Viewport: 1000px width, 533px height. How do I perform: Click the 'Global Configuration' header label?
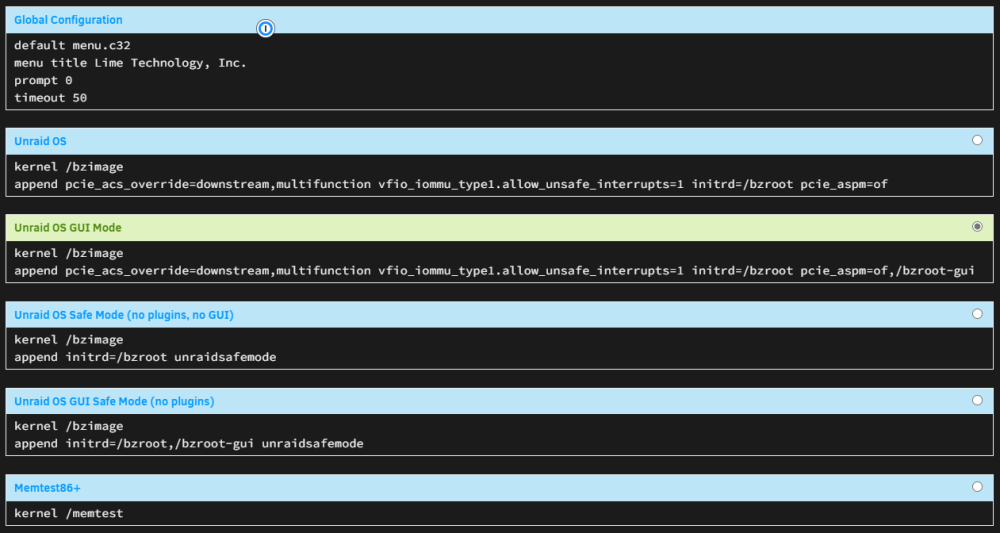[x=68, y=20]
